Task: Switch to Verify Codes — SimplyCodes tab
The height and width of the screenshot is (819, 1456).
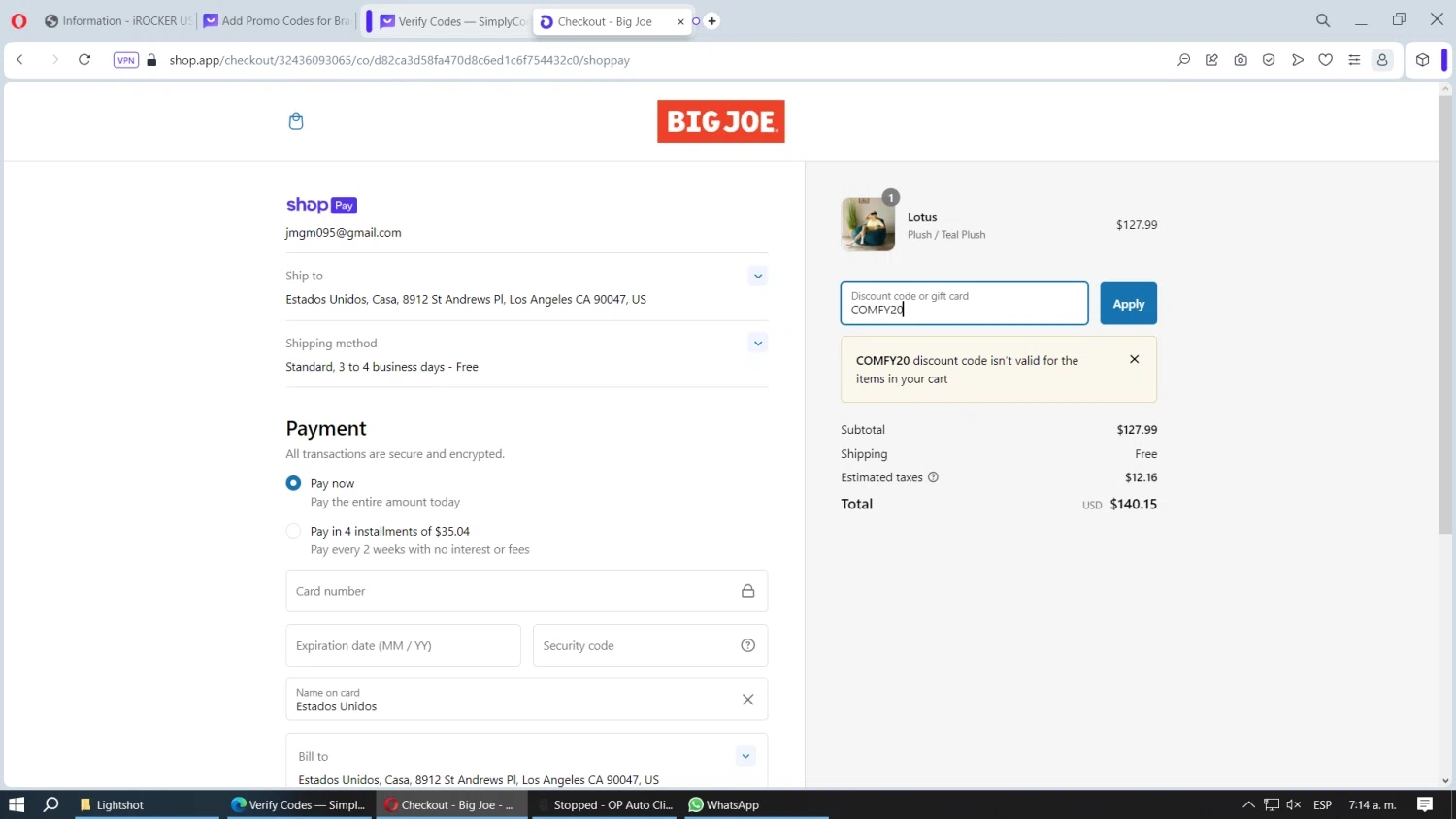Action: coord(453,21)
